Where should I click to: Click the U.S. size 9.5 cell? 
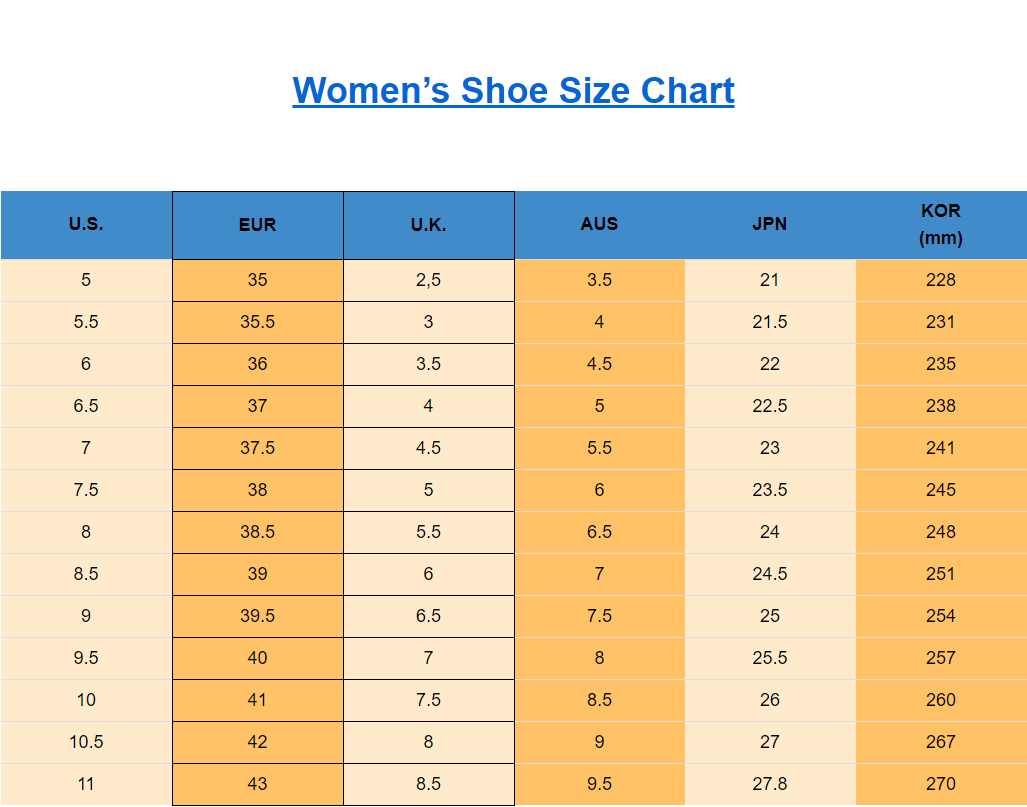[x=86, y=658]
